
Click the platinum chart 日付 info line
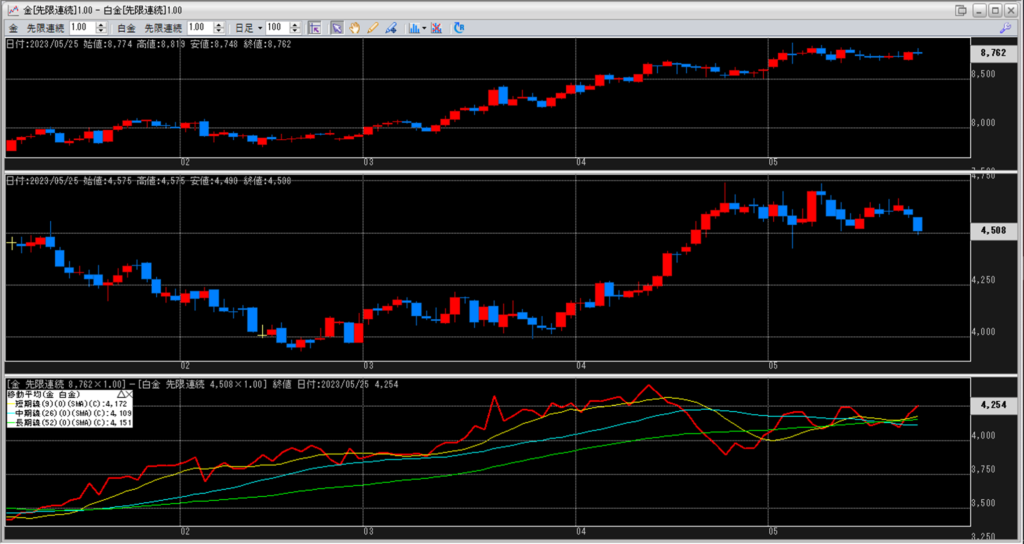click(x=149, y=181)
